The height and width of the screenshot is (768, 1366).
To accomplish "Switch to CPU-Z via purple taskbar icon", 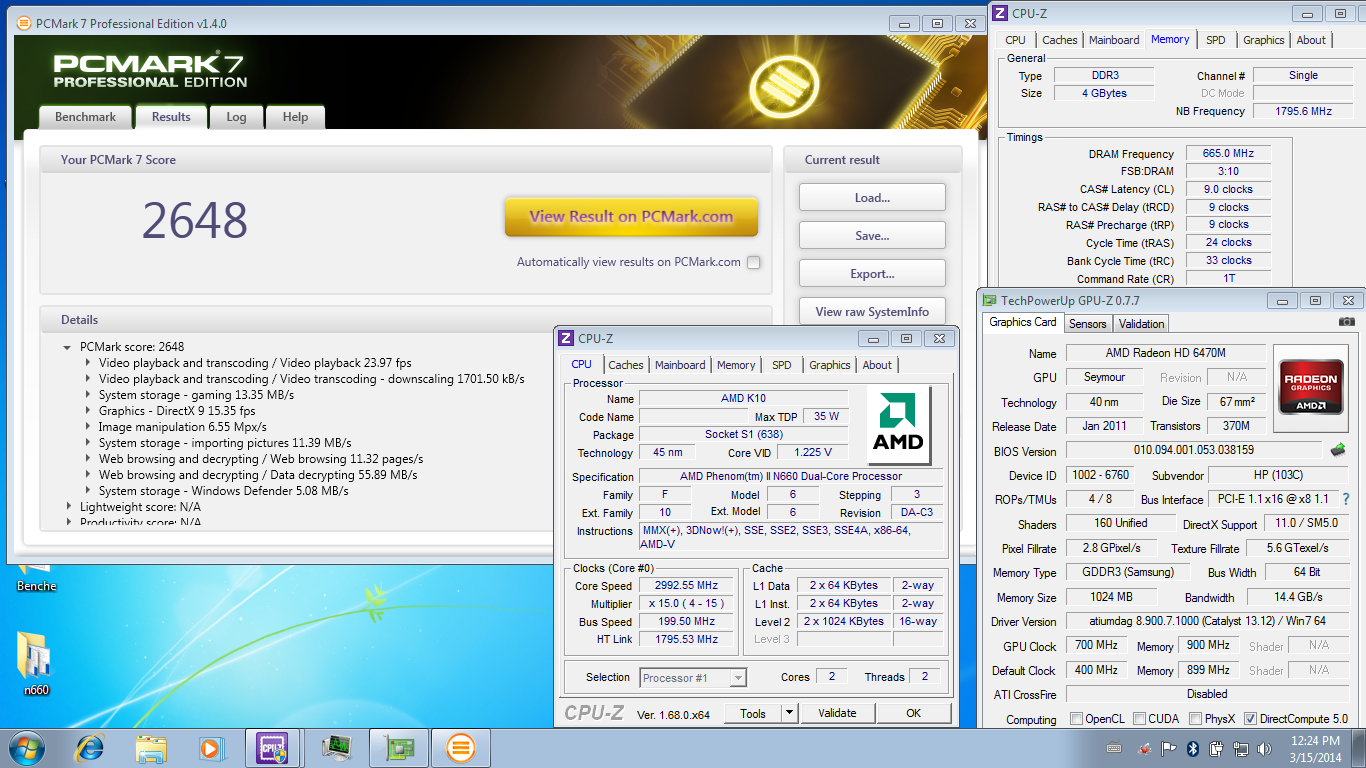I will pos(272,747).
